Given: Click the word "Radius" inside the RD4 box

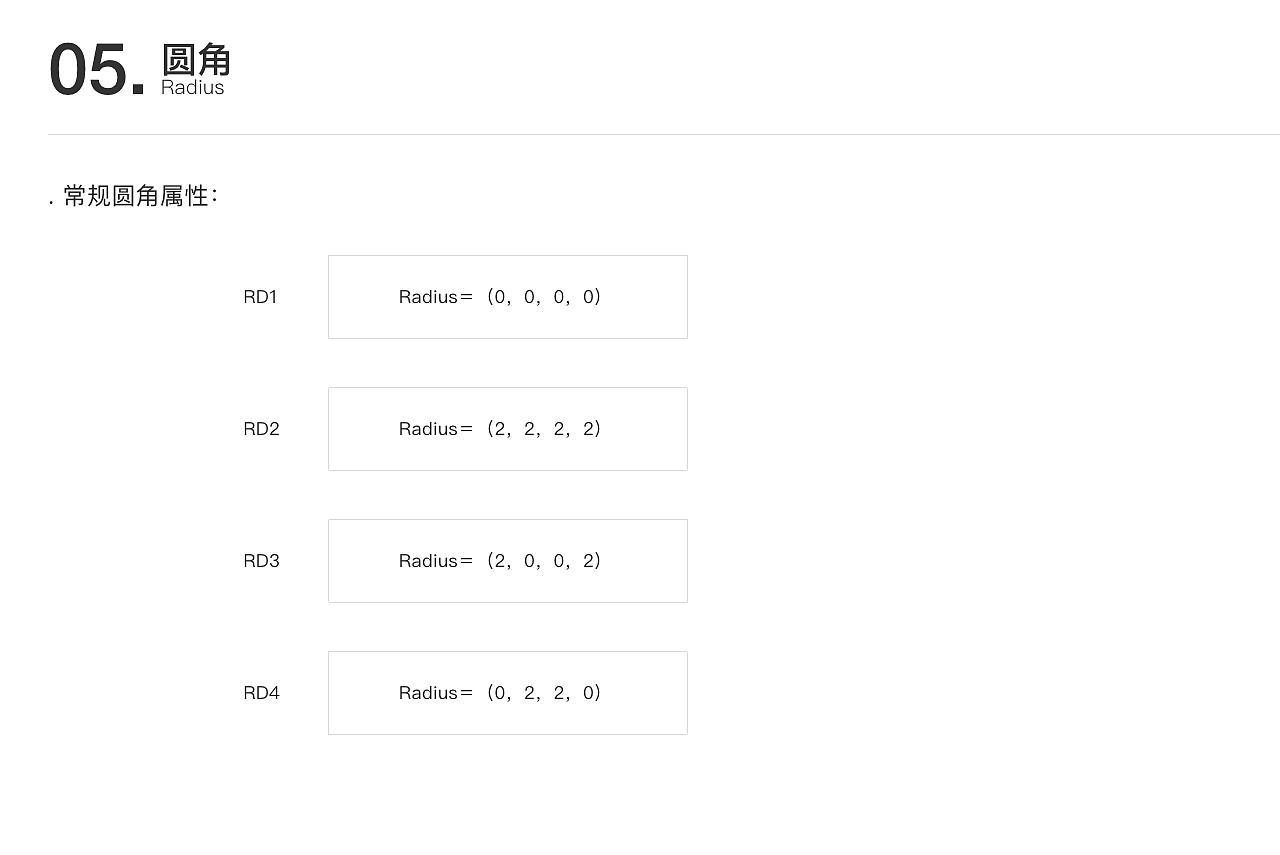Looking at the screenshot, I should click(428, 693).
